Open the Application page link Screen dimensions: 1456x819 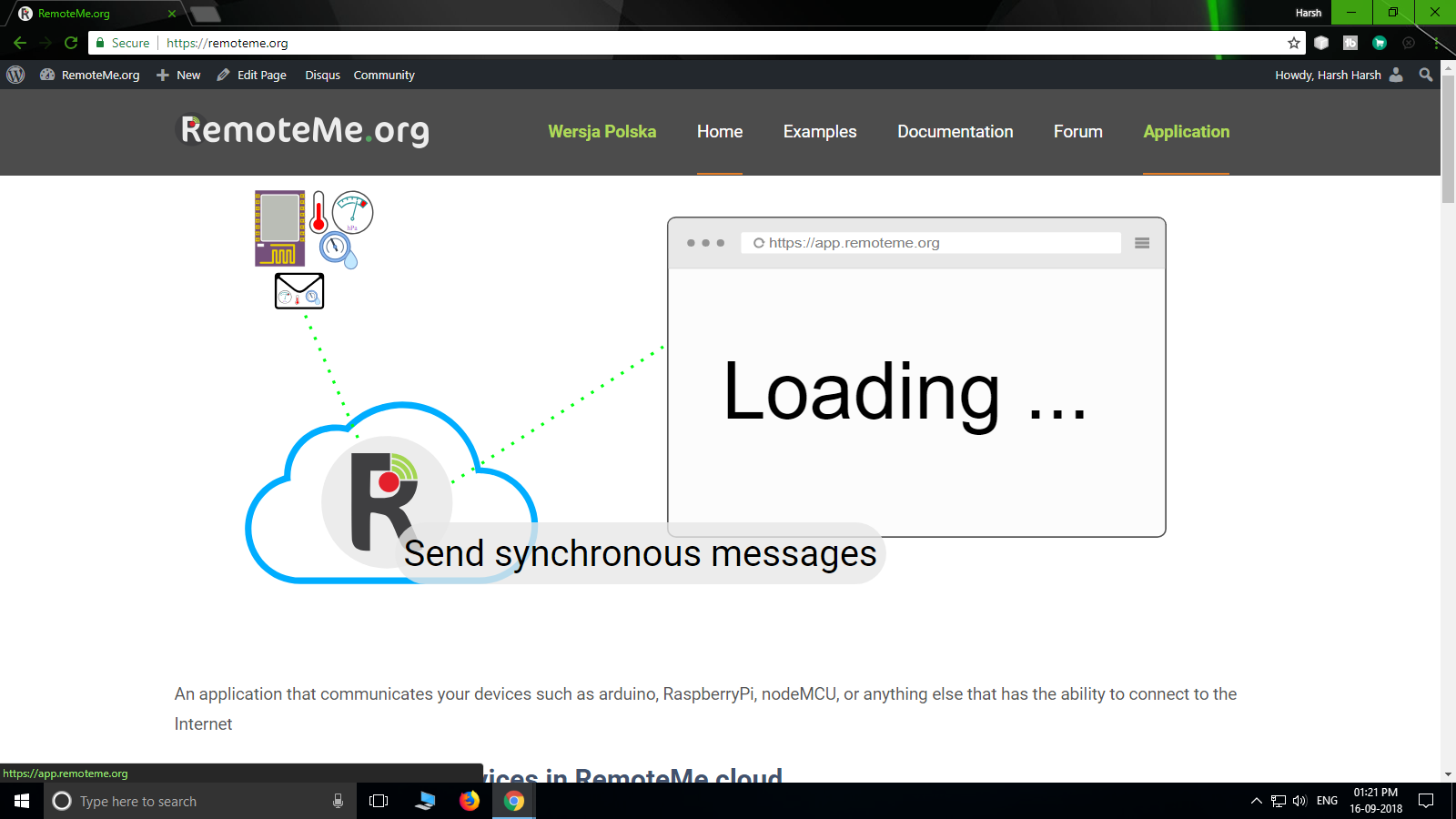(x=1186, y=131)
